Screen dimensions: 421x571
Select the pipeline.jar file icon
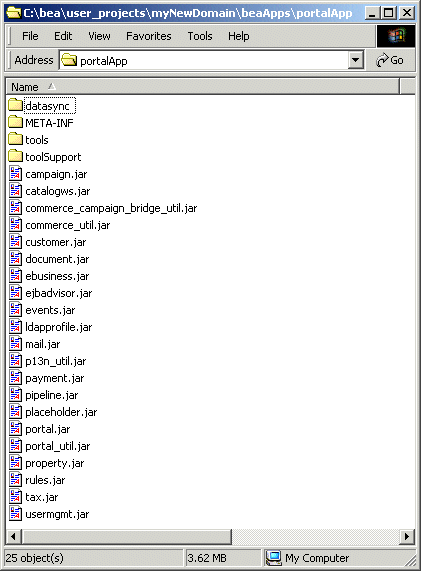click(15, 395)
